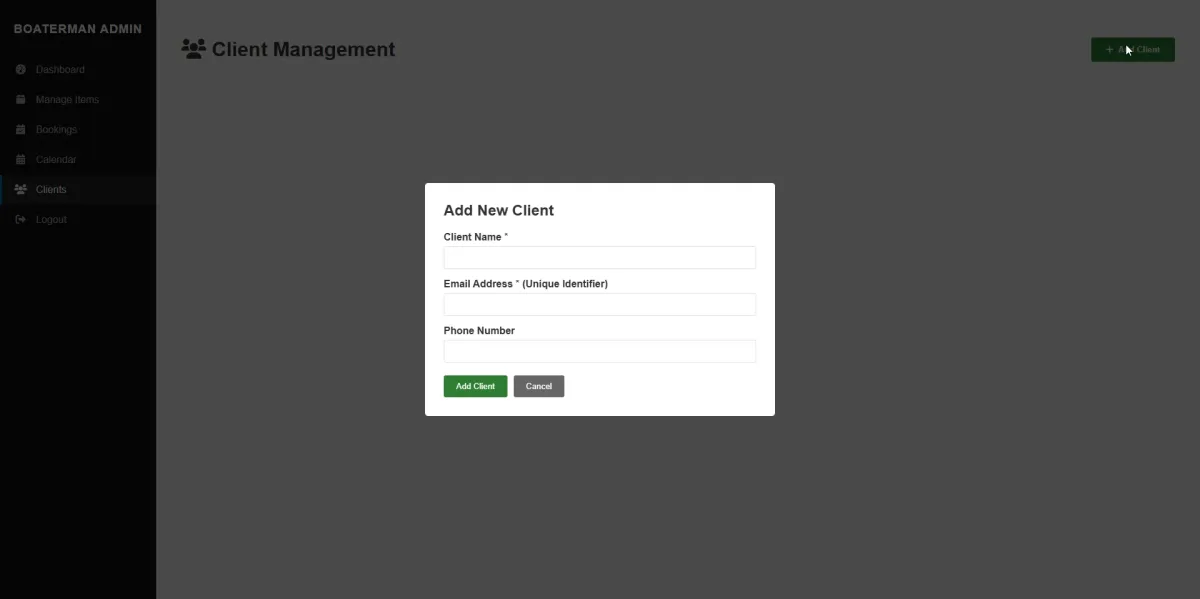The width and height of the screenshot is (1200, 599).
Task: Select the Phone Number text box
Action: point(599,351)
